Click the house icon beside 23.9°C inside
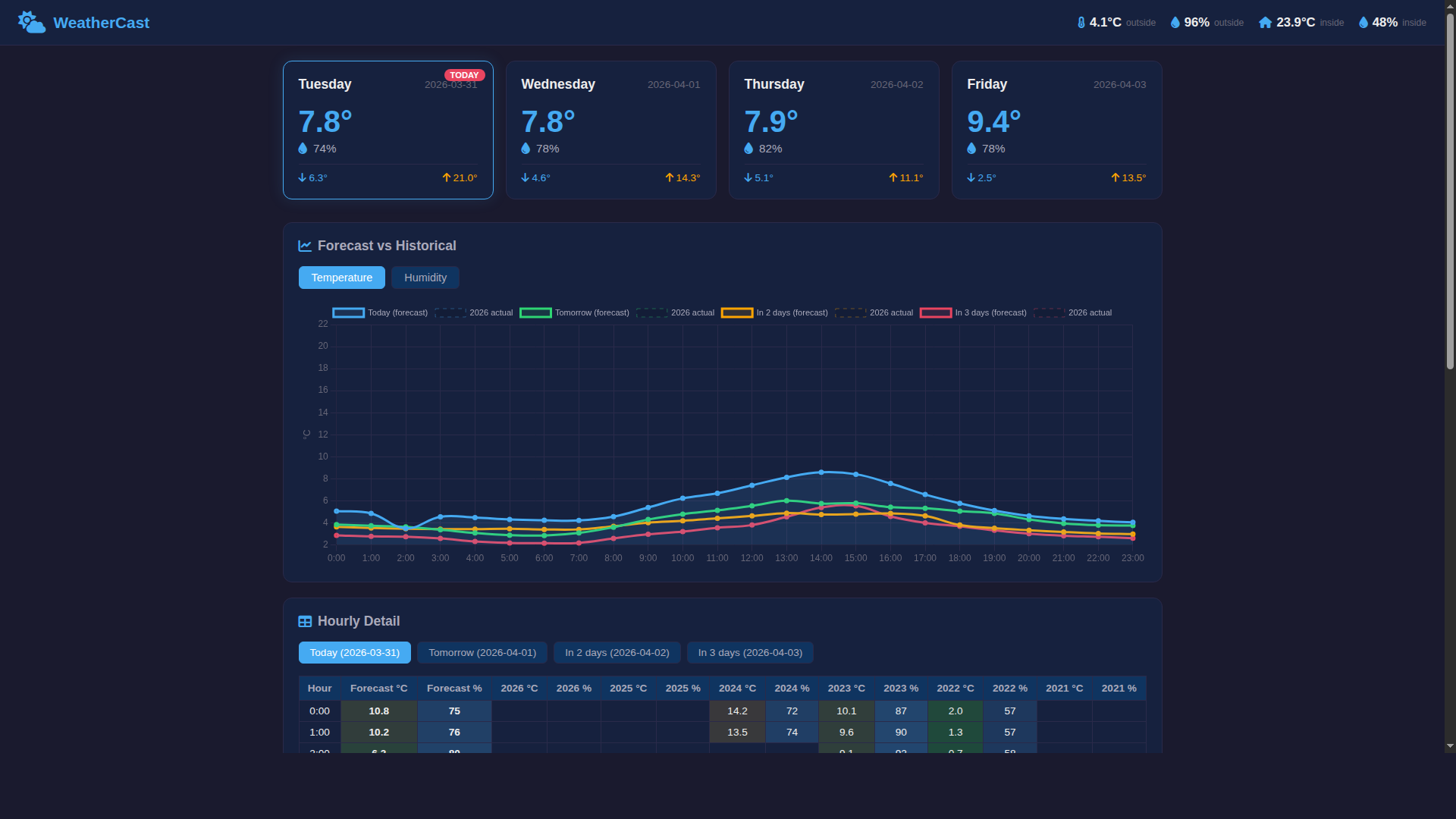This screenshot has width=1456, height=819. pyautogui.click(x=1265, y=22)
